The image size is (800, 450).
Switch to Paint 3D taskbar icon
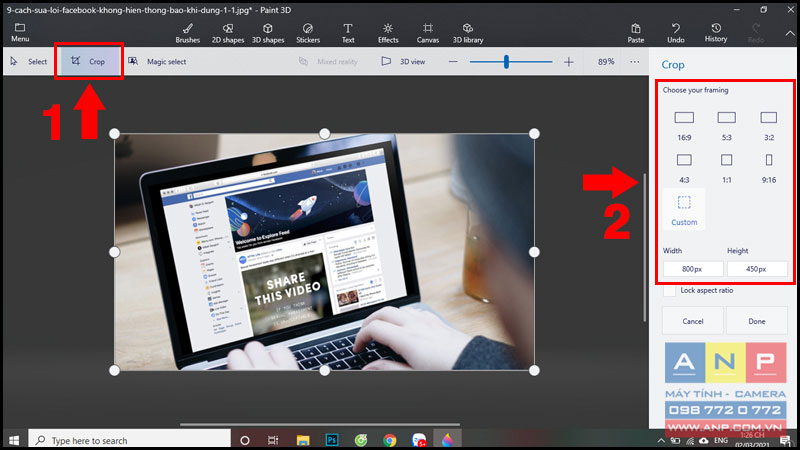tap(447, 440)
